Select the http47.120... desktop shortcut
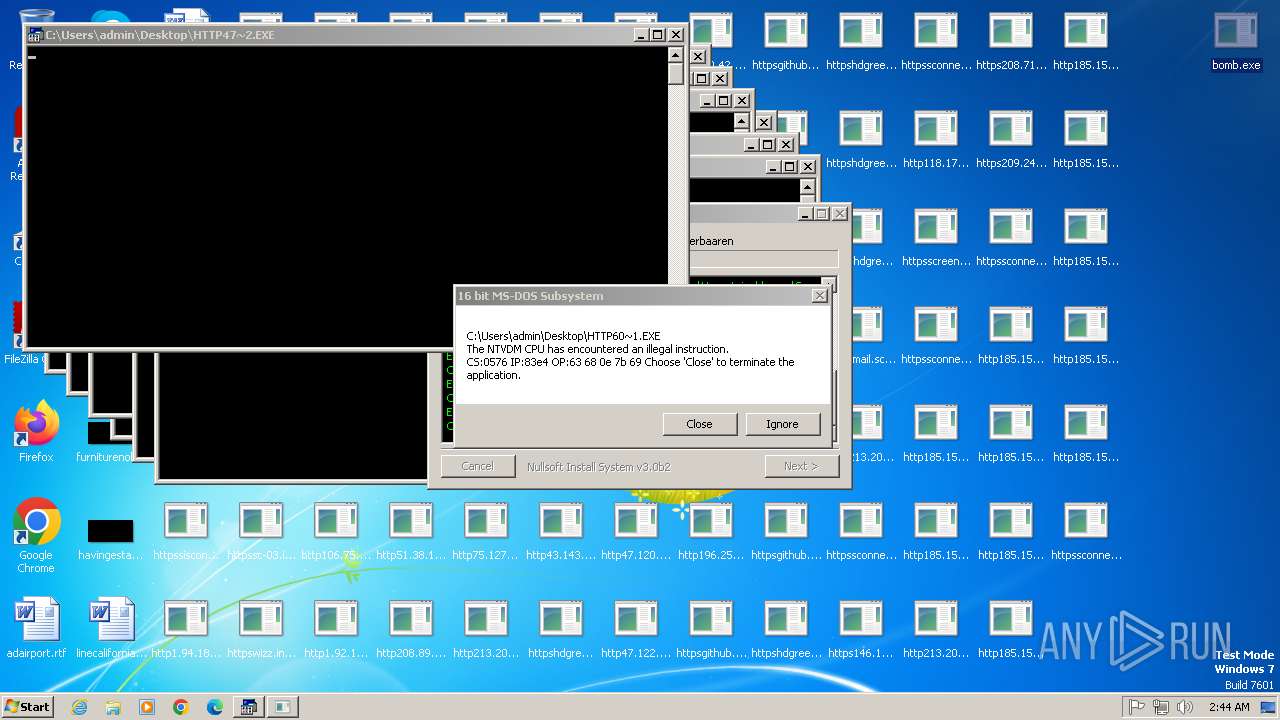 [x=636, y=532]
